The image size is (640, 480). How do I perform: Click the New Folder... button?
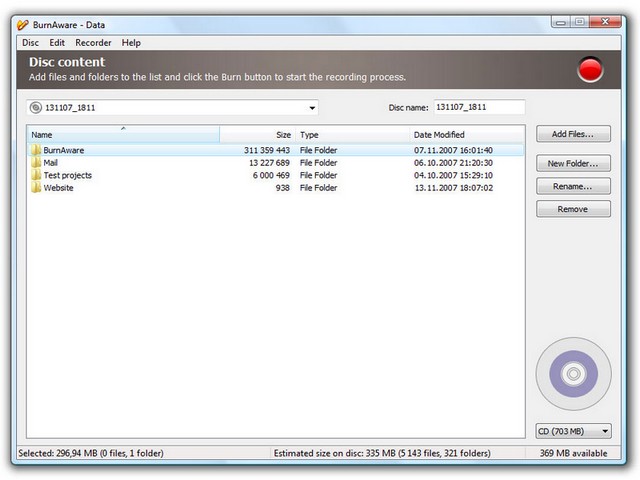coord(573,163)
